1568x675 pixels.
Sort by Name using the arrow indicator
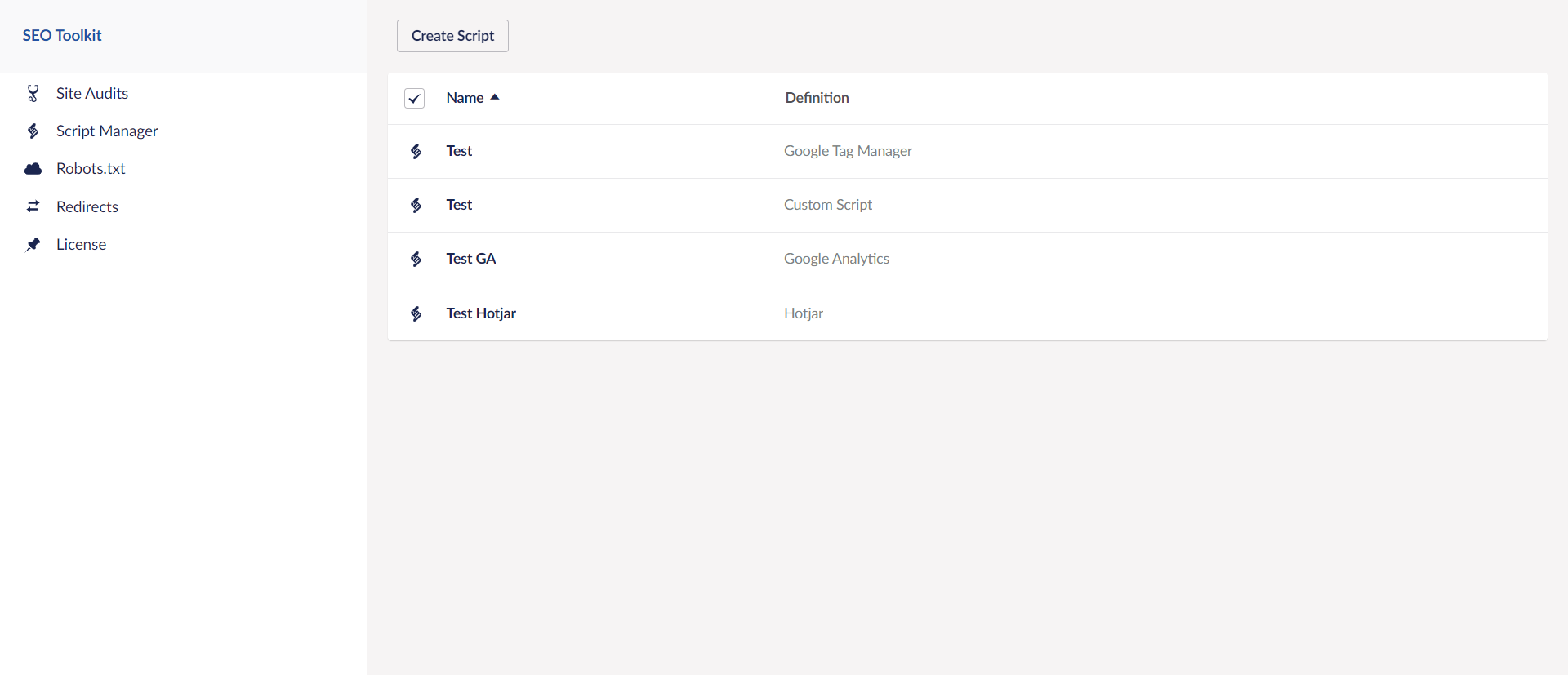[494, 97]
